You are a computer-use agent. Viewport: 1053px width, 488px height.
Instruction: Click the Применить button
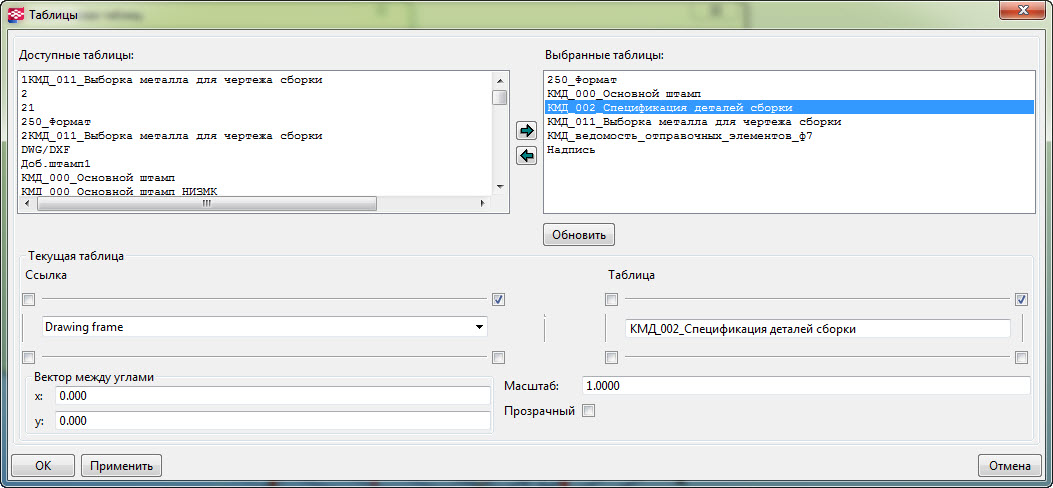tap(121, 465)
